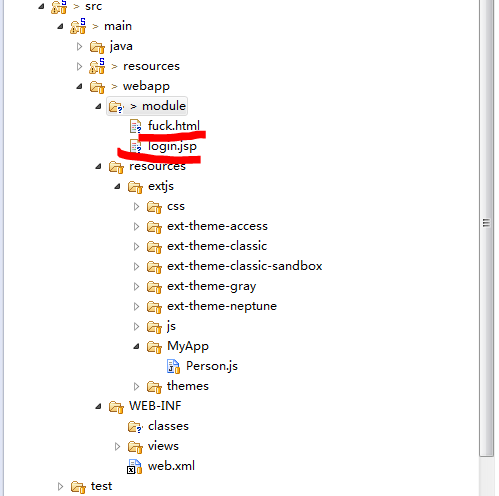Expand the ext-theme-gray folder arrow
The height and width of the screenshot is (496, 499).
point(136,287)
